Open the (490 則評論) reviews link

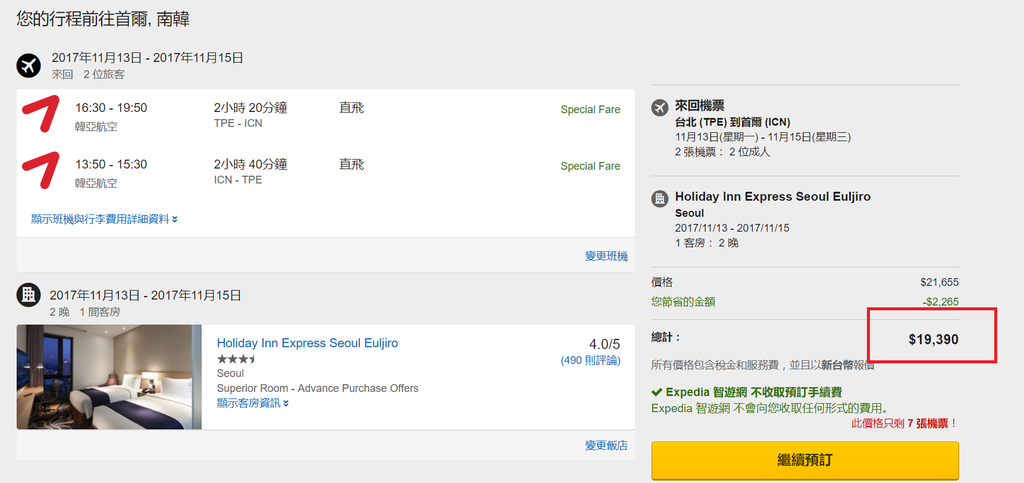pos(590,360)
